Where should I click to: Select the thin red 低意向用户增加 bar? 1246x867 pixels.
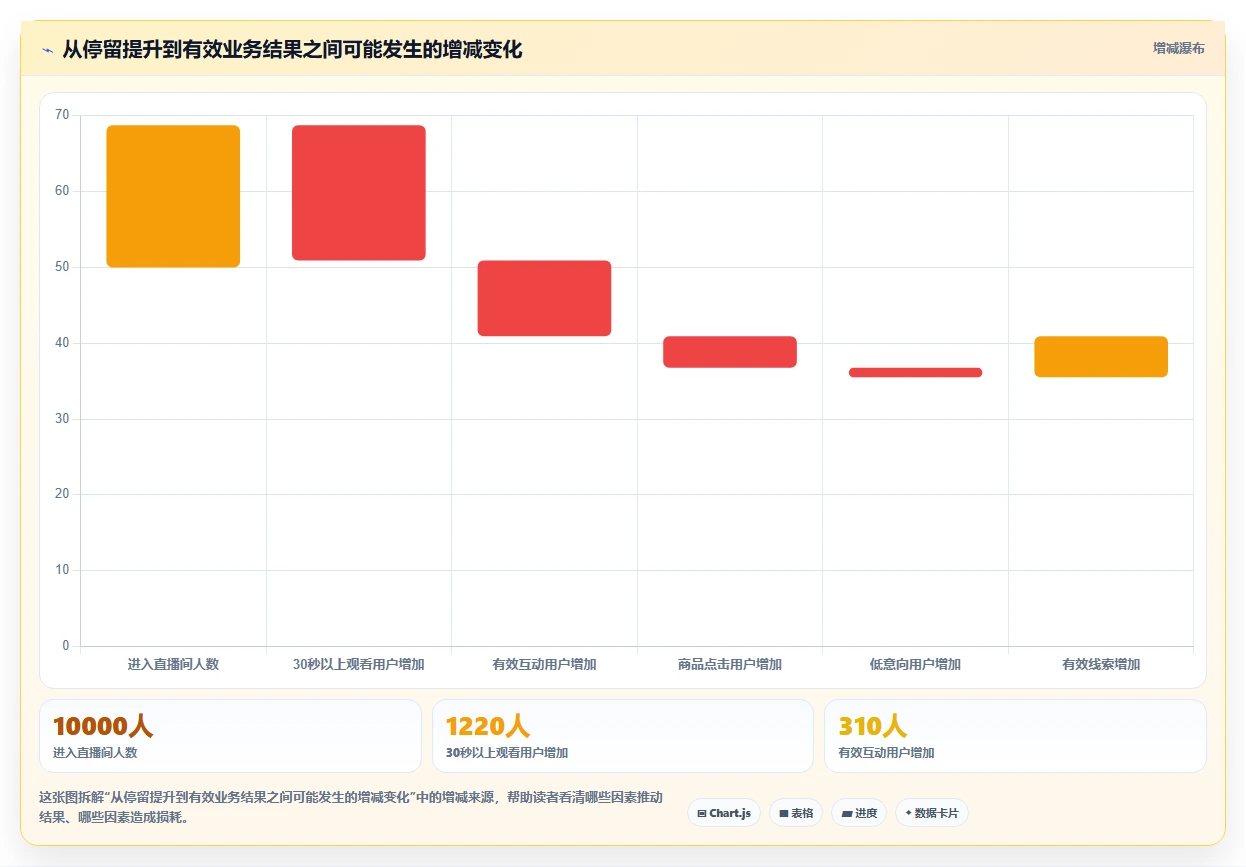click(915, 372)
